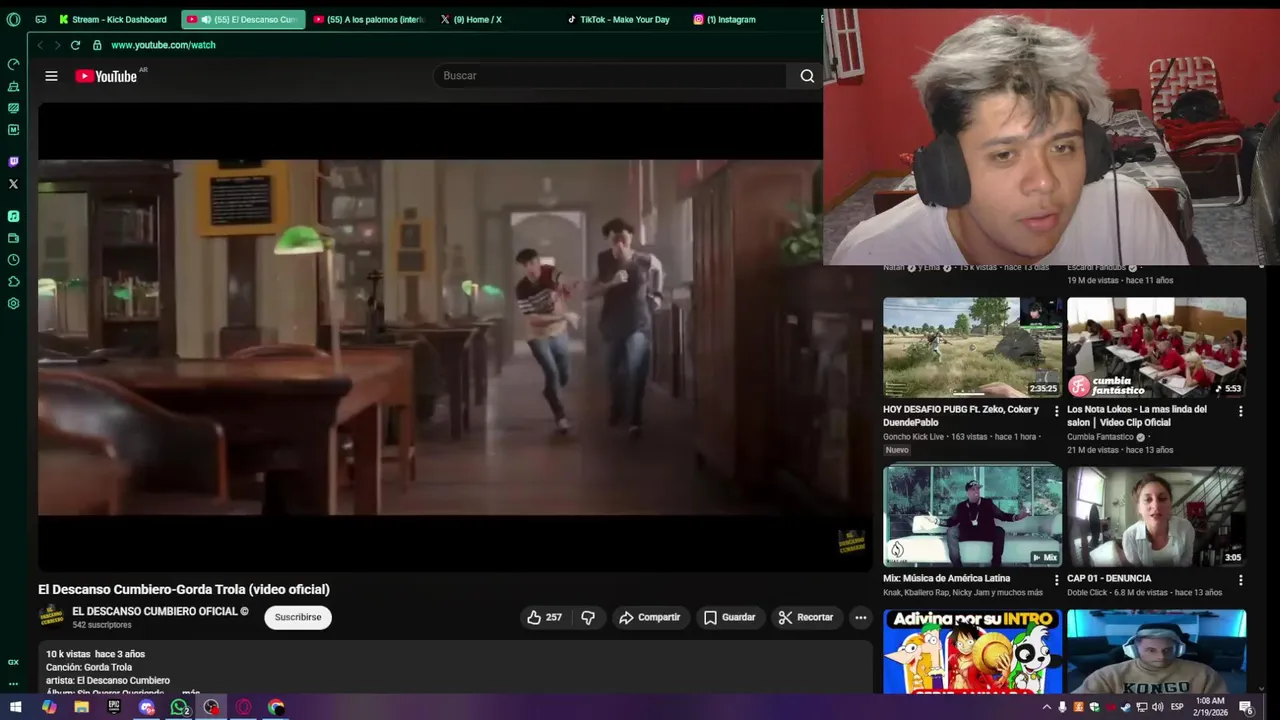Open GX Corner gamepad icon in tab bar

[41, 19]
